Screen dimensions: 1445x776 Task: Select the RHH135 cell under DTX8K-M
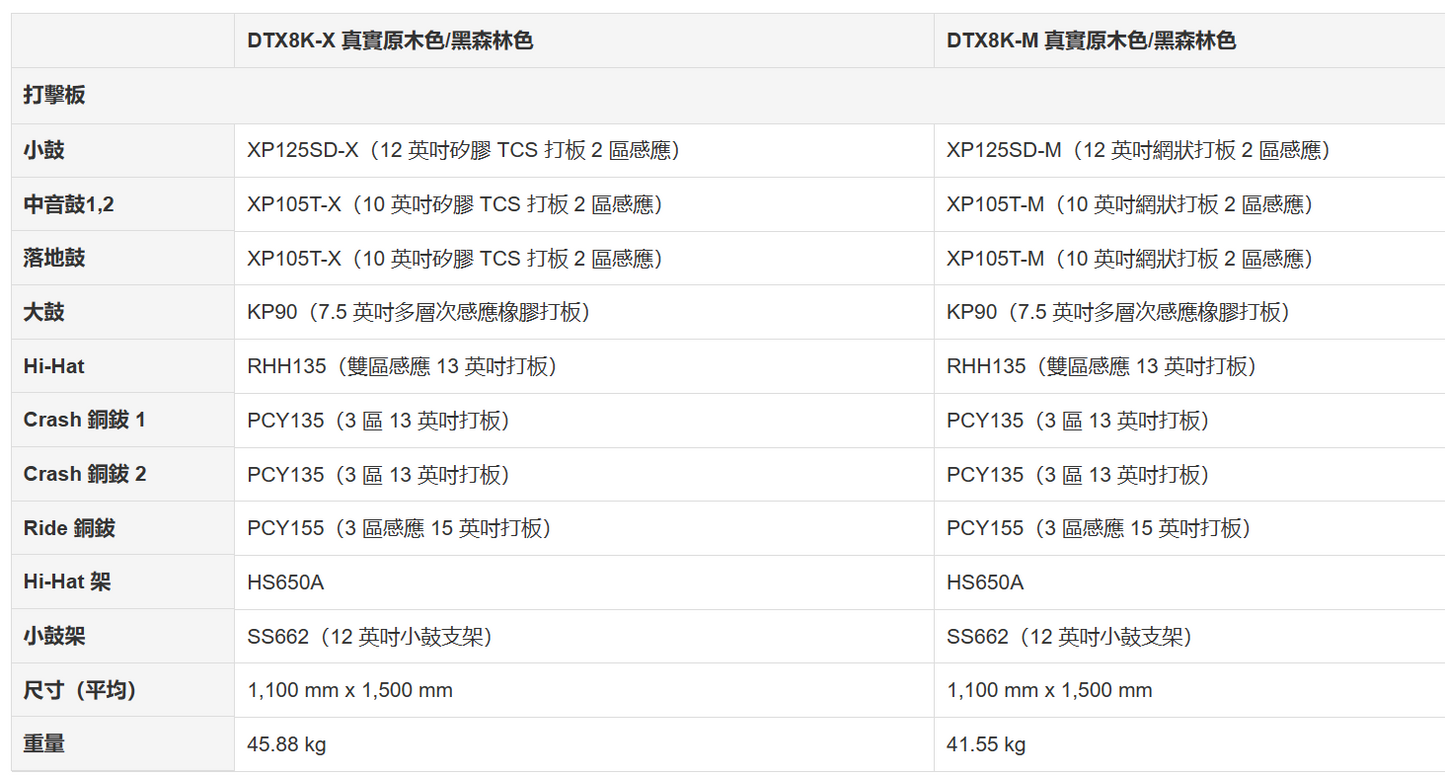tap(1101, 366)
